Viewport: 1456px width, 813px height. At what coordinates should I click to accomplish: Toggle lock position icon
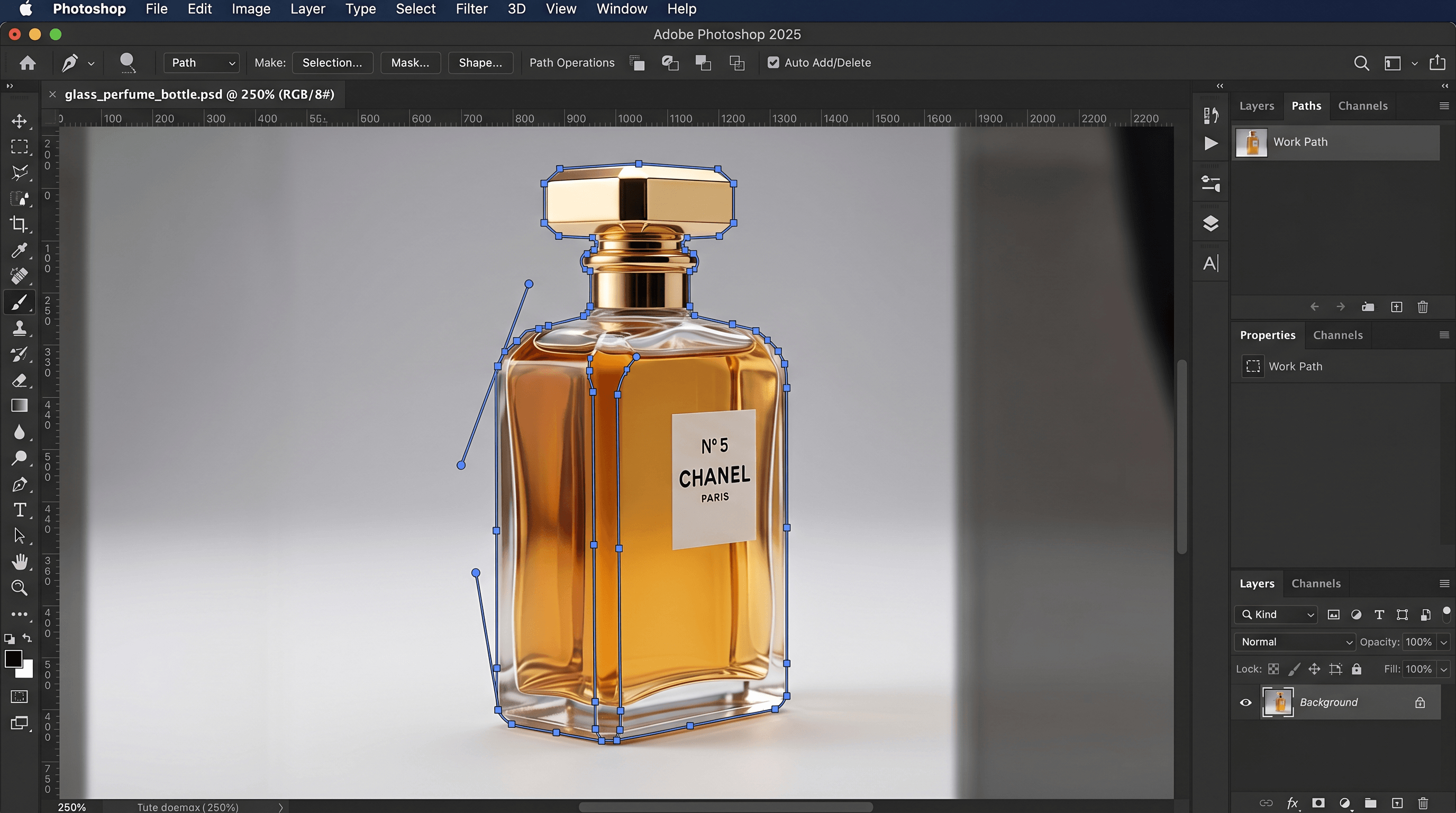(x=1314, y=670)
